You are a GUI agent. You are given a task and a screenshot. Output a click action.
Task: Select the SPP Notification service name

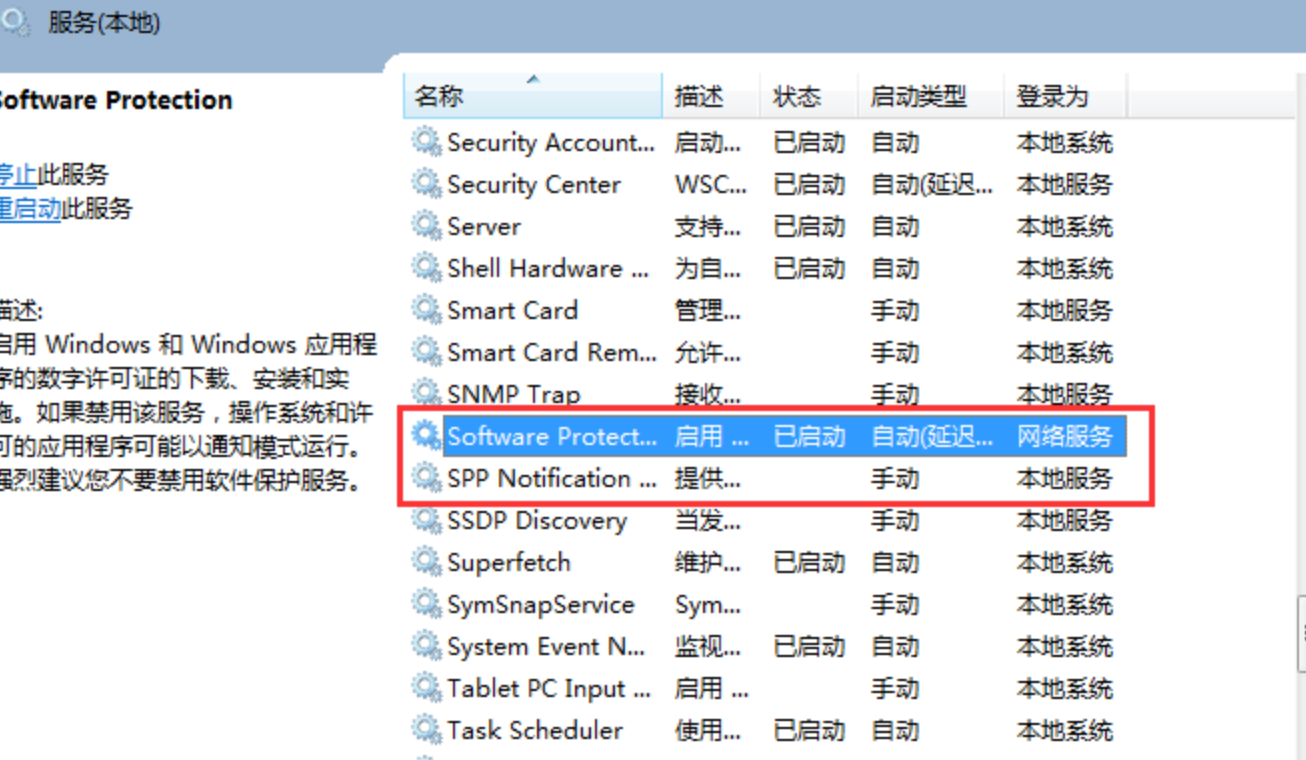coord(552,478)
